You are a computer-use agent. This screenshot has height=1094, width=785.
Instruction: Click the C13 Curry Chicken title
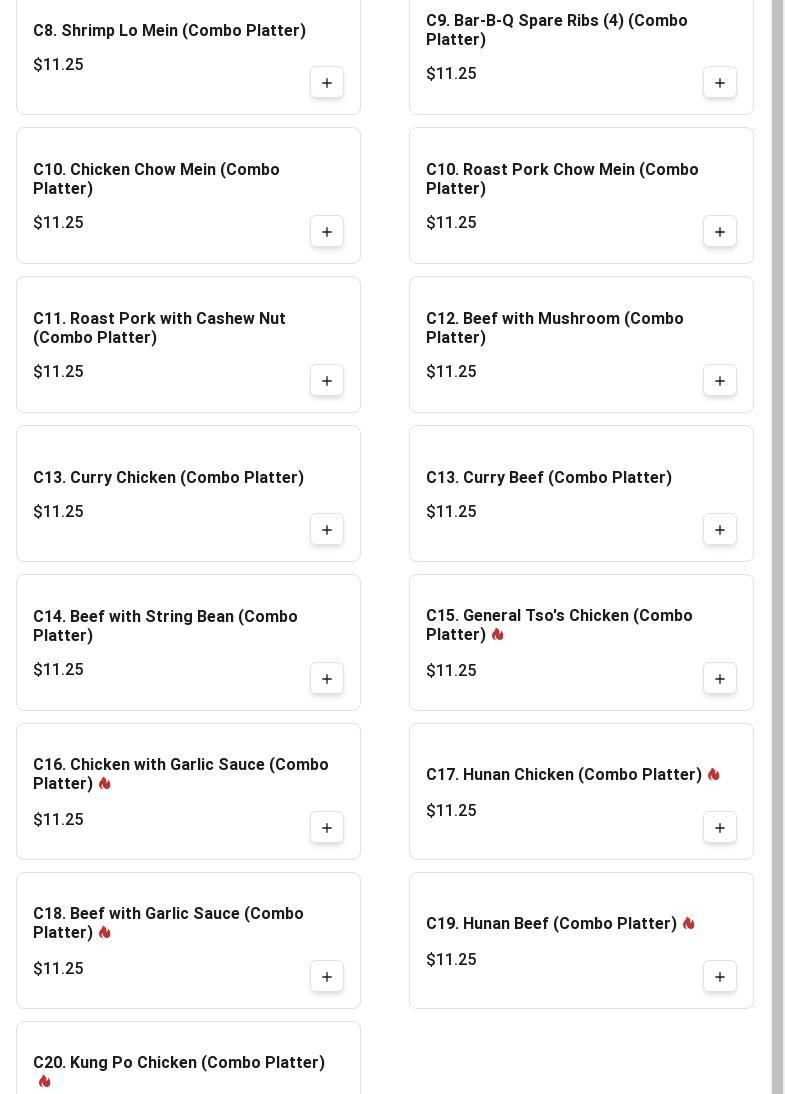[x=168, y=478]
